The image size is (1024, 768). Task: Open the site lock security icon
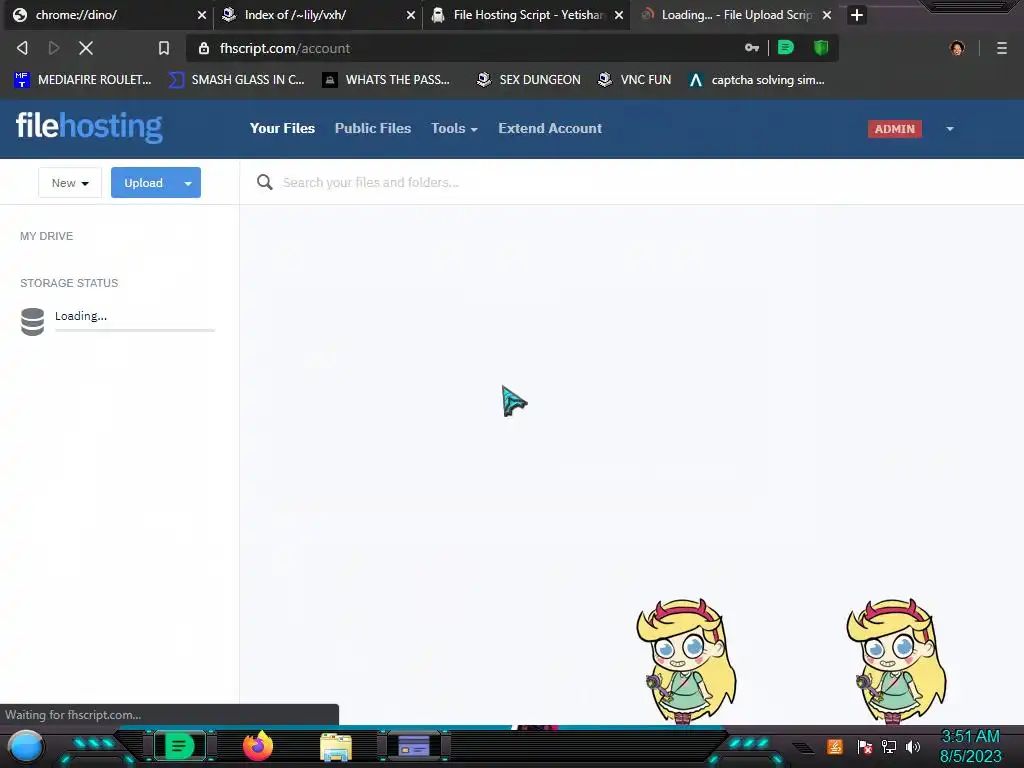point(204,48)
